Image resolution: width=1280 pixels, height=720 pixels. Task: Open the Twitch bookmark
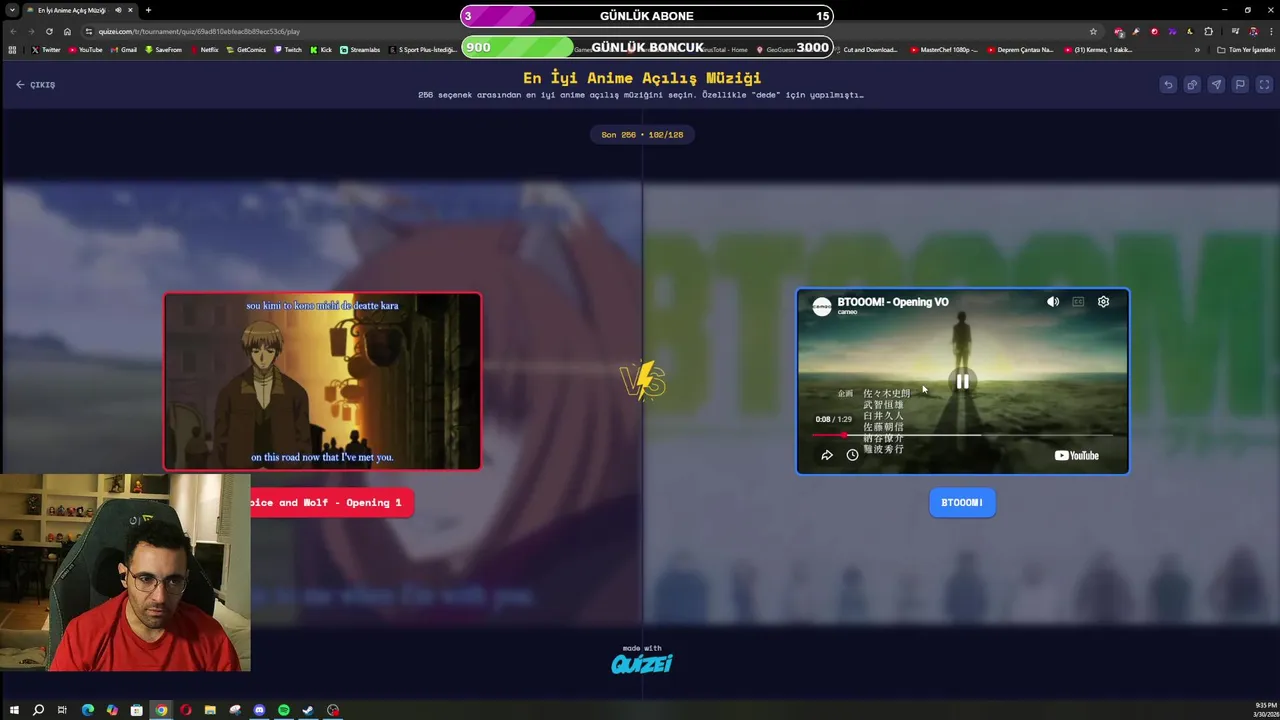coord(287,50)
